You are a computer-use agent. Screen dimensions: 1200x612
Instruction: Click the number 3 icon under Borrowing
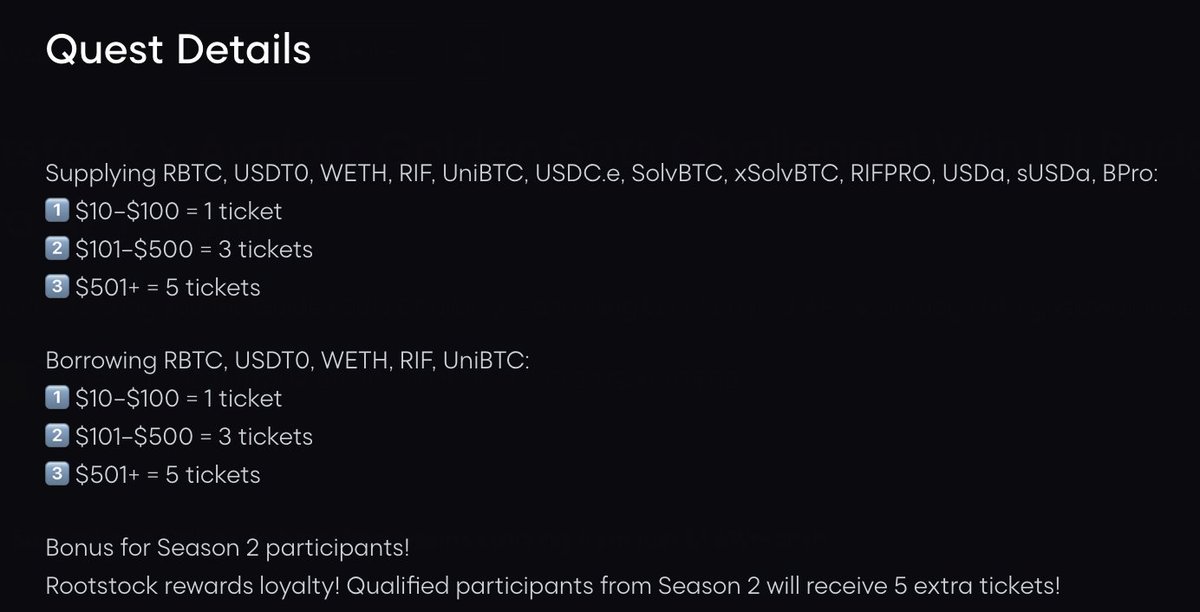coord(57,474)
